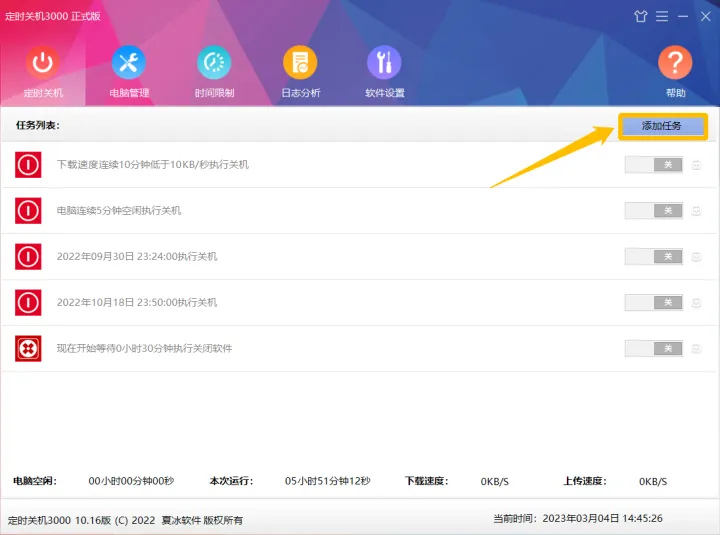Click the 上传速度 label in status row
The image size is (720, 535).
click(x=585, y=481)
